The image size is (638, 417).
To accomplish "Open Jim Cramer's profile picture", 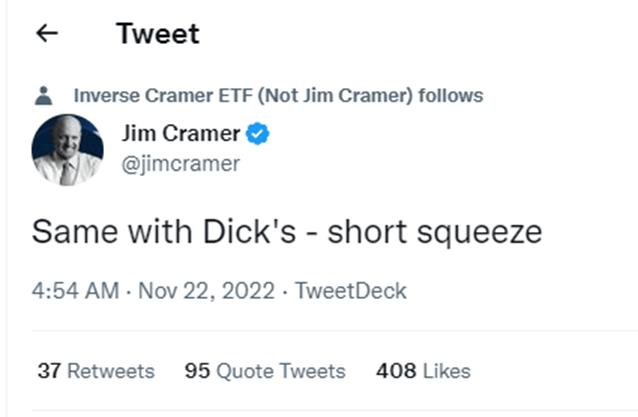I will (67, 149).
